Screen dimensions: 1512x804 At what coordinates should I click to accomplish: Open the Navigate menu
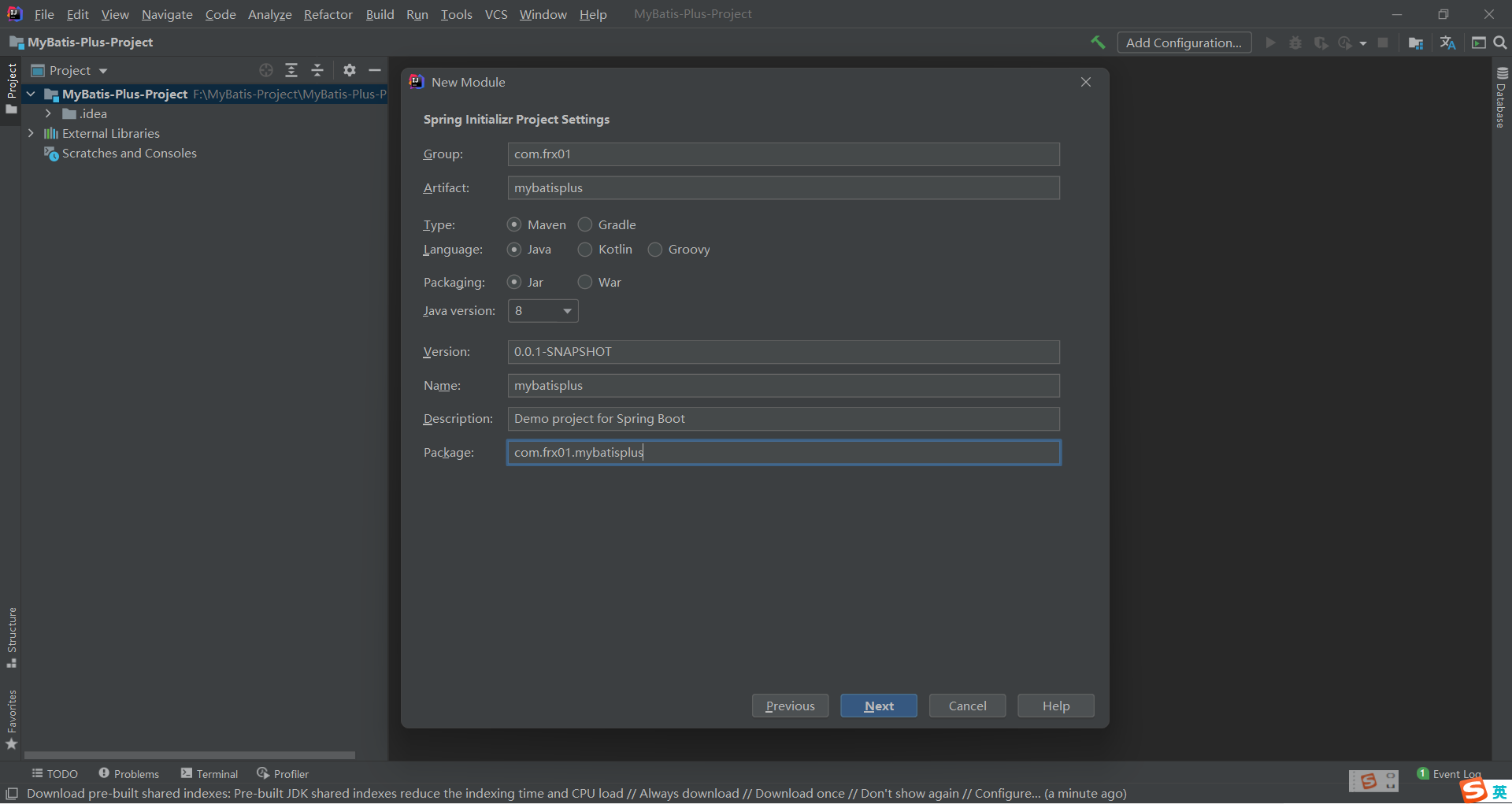pos(167,14)
